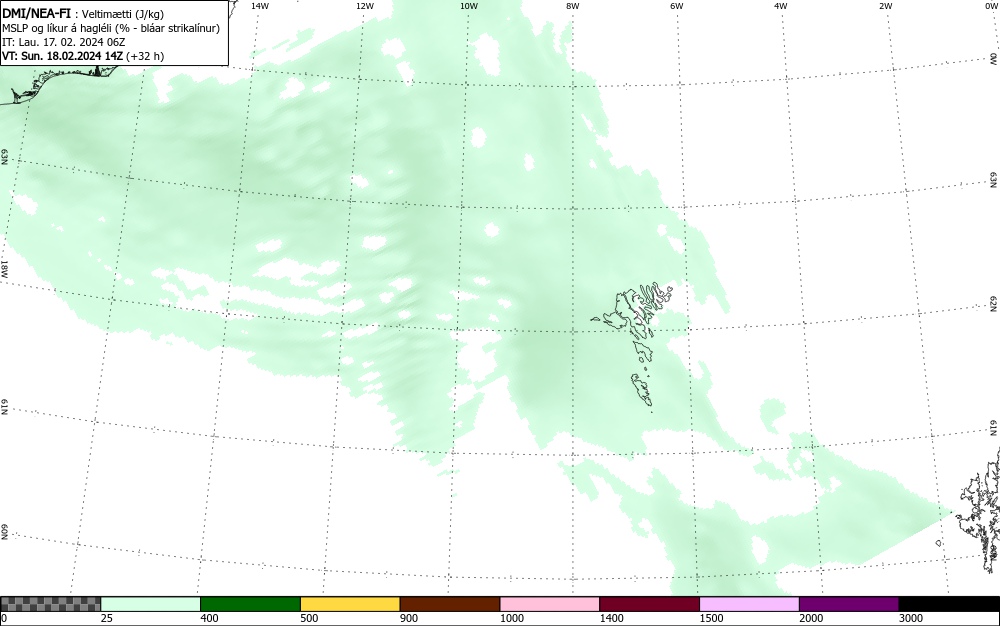Click the lavender 1500–2000 legend swatch
Image resolution: width=1000 pixels, height=626 pixels.
point(749,604)
